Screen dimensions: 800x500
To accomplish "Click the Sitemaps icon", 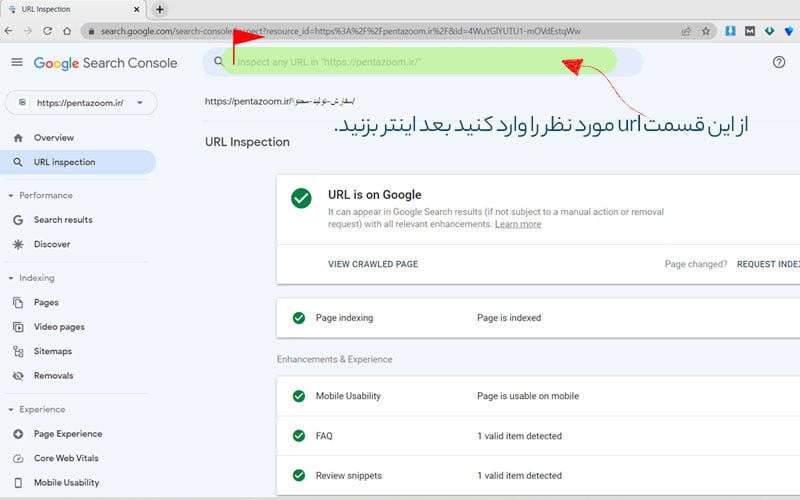I will point(18,352).
